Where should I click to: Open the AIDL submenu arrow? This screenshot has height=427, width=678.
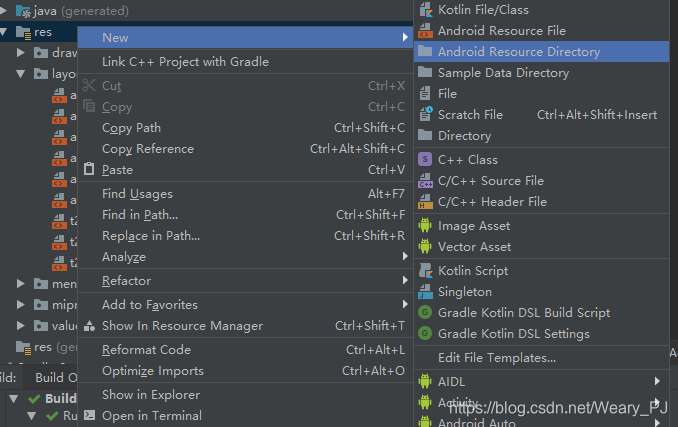(657, 381)
